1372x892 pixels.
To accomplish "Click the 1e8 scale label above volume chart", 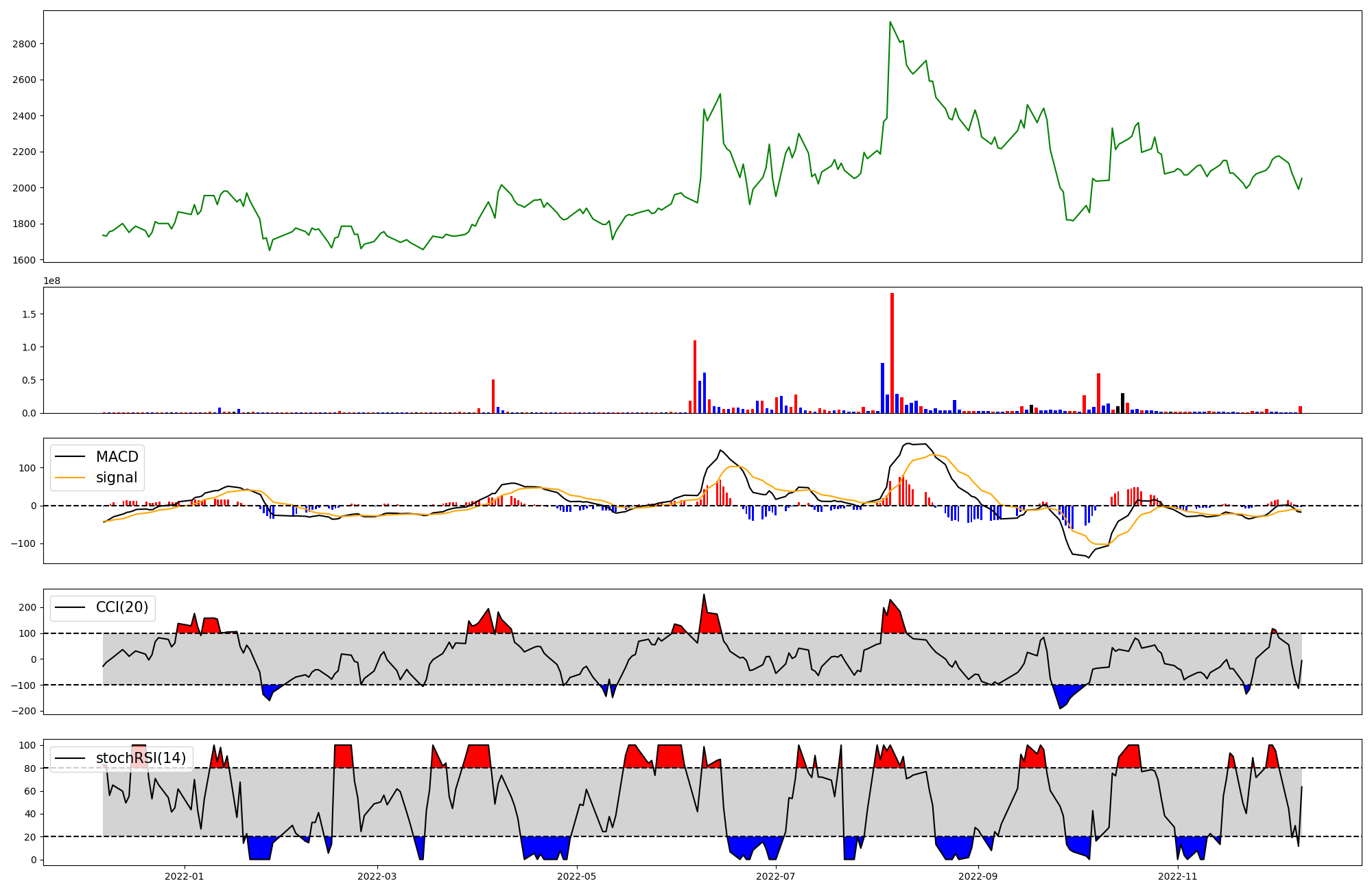I will click(x=52, y=281).
